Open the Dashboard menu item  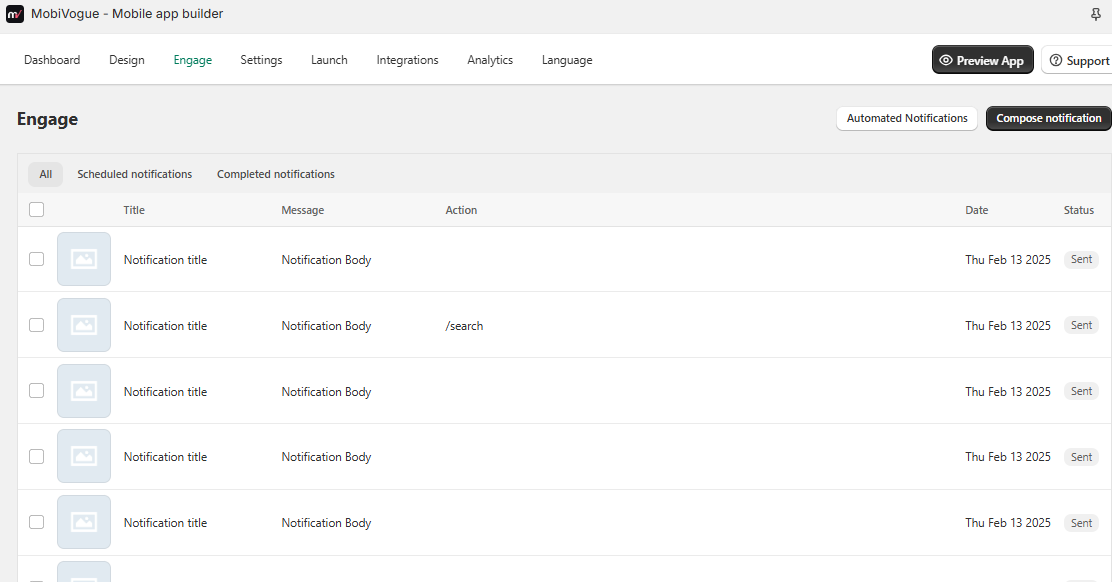coord(52,60)
